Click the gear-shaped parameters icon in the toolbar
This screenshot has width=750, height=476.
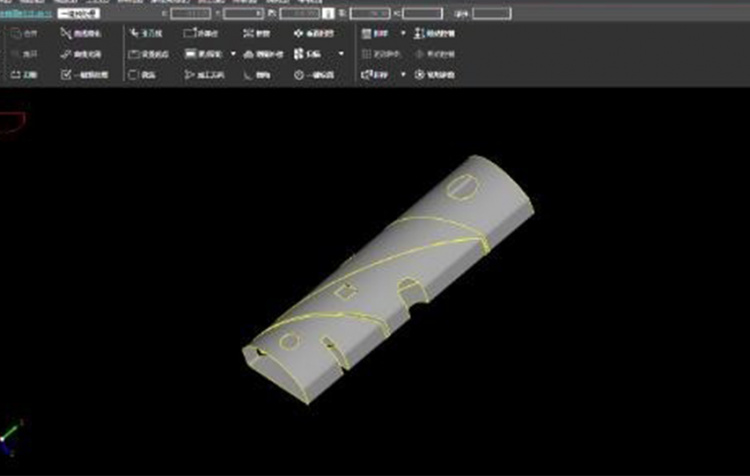(x=419, y=75)
